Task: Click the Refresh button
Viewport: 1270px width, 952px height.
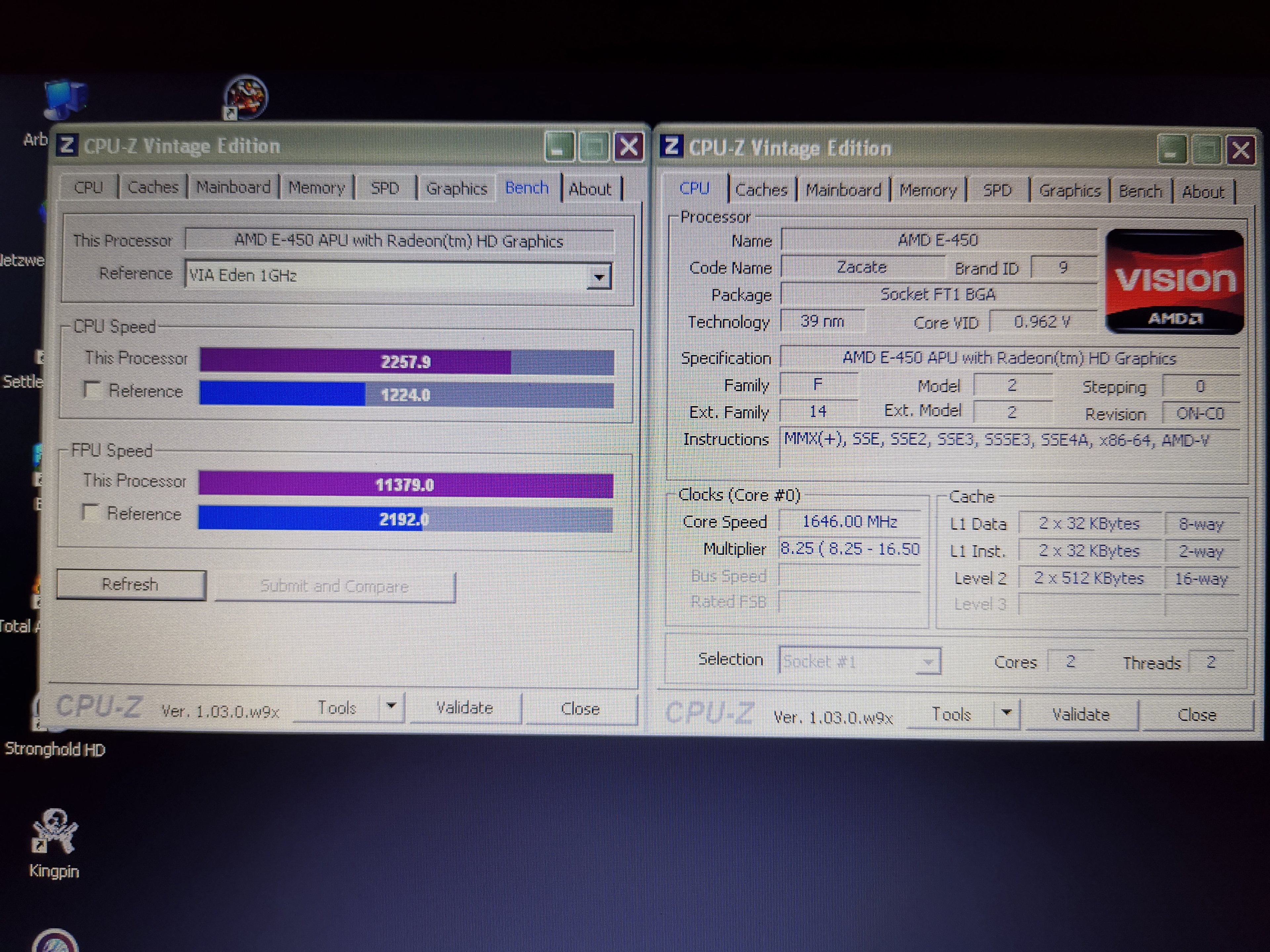Action: [x=131, y=584]
